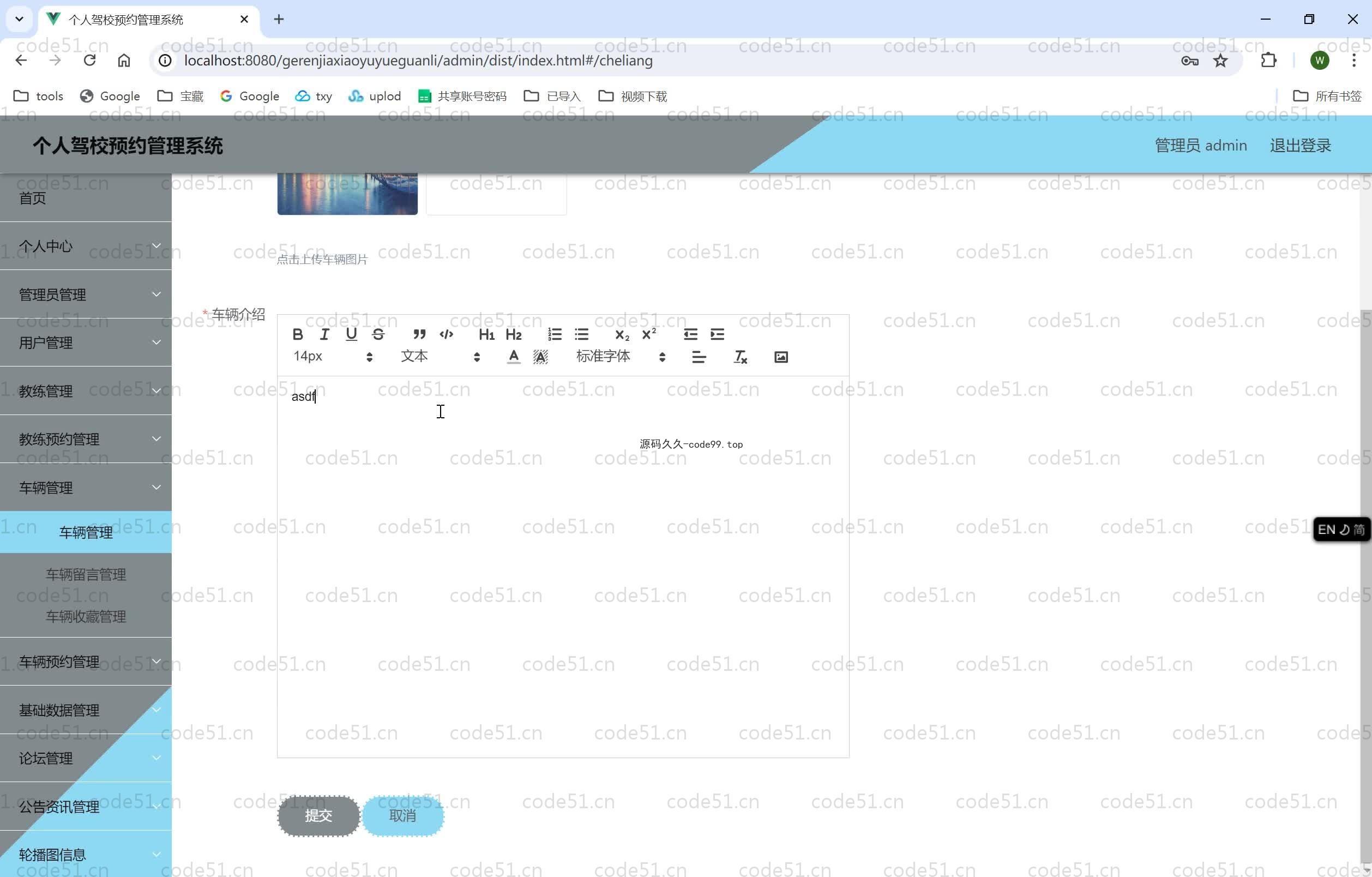Click the 管理员 admin label

pos(1201,145)
